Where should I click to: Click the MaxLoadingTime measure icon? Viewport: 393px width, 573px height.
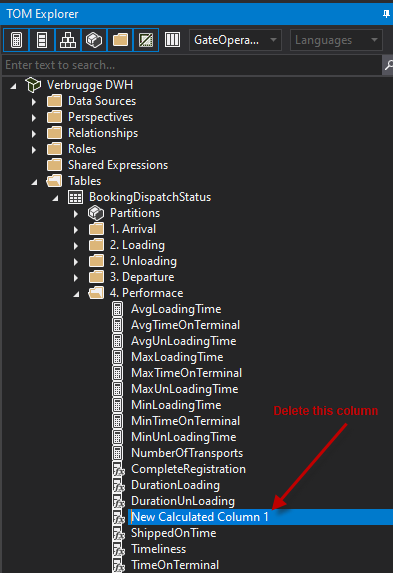pyautogui.click(x=117, y=357)
